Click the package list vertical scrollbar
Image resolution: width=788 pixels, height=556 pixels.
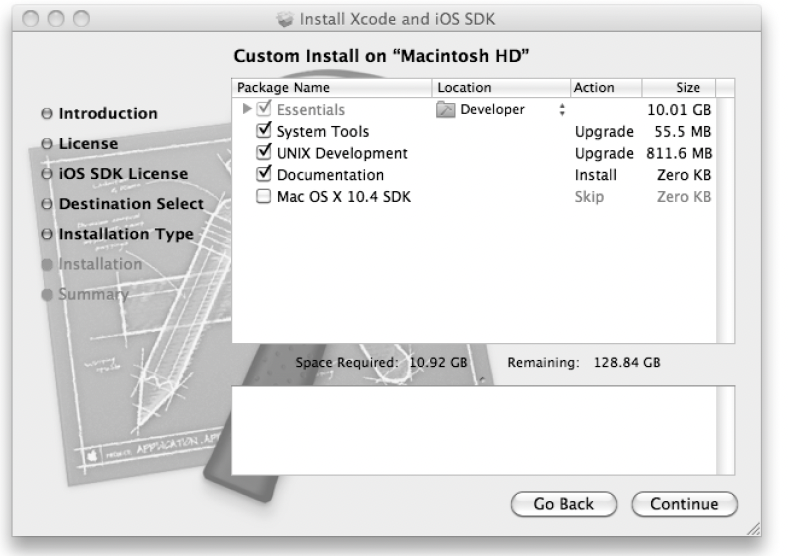coord(725,220)
